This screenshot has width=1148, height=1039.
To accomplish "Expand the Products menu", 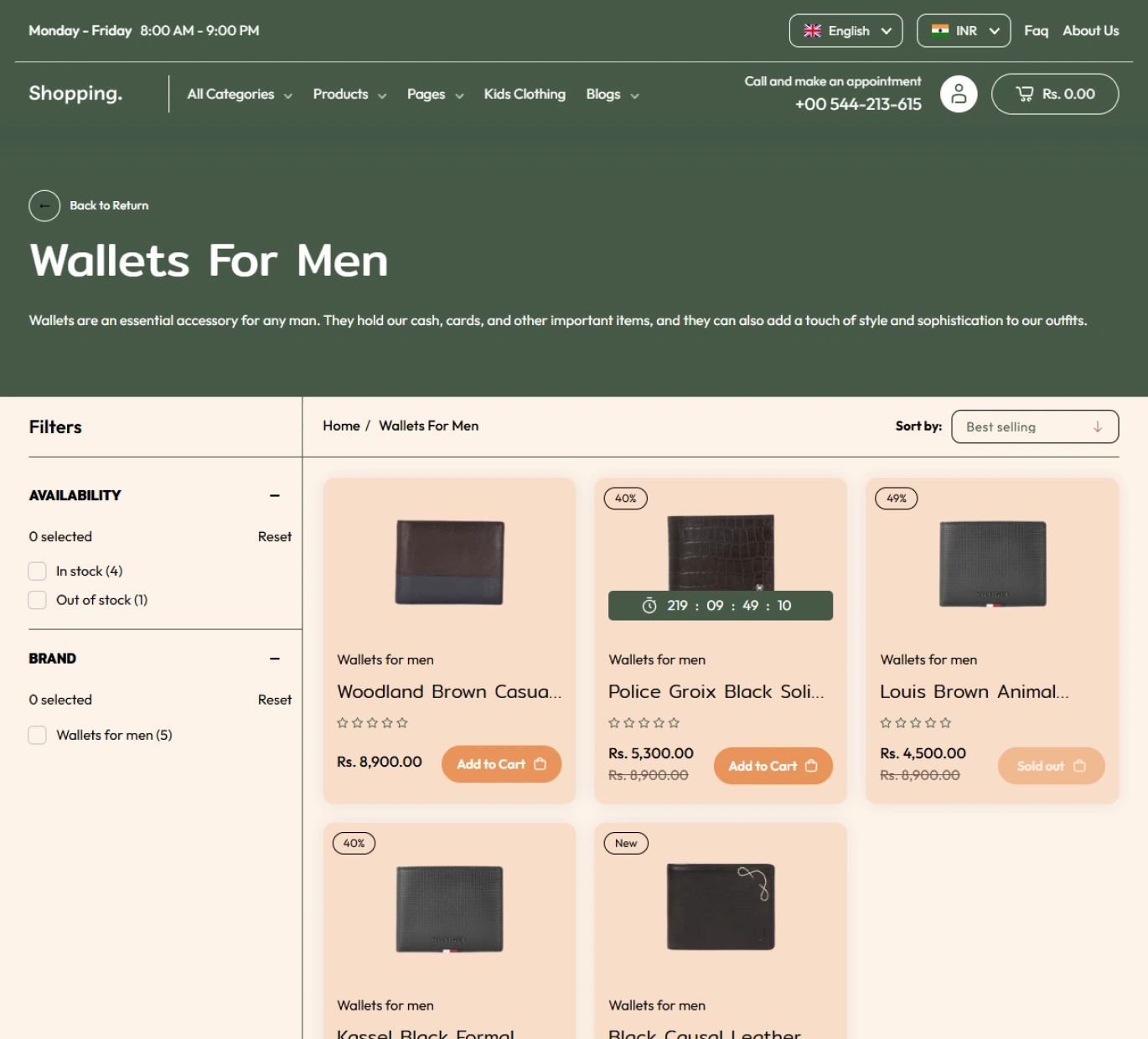I will point(349,95).
